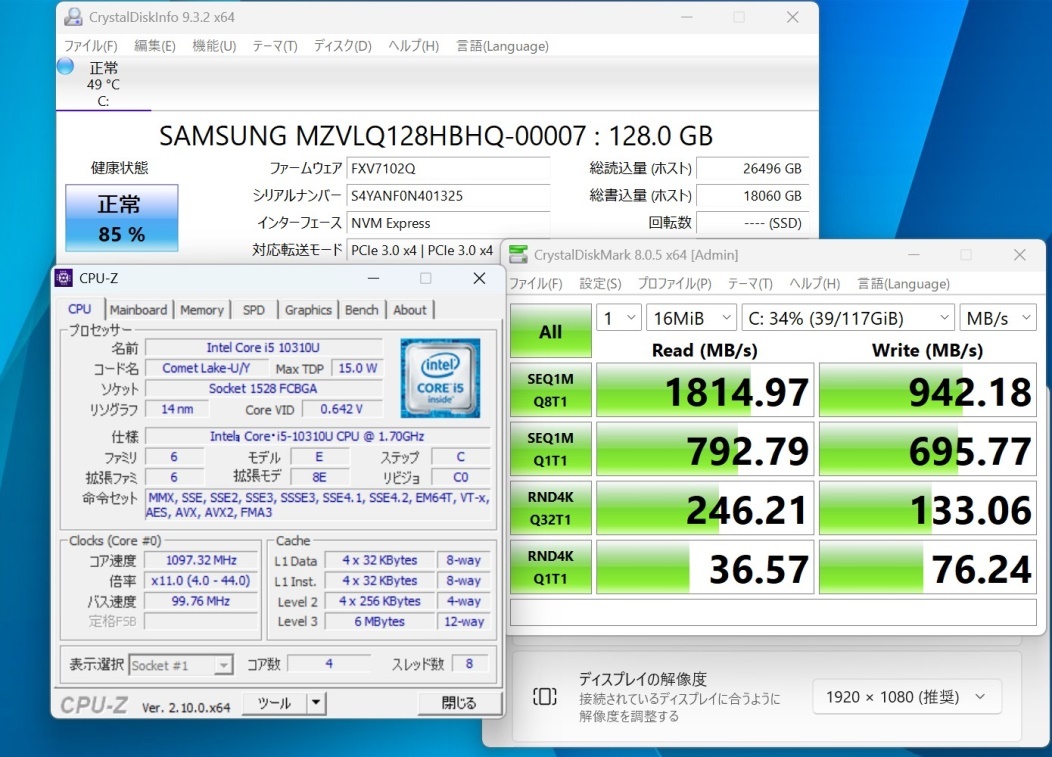Screen dimensions: 1052x757
Task: Click the CrystalDiskMark title bar icon
Action: [518, 254]
